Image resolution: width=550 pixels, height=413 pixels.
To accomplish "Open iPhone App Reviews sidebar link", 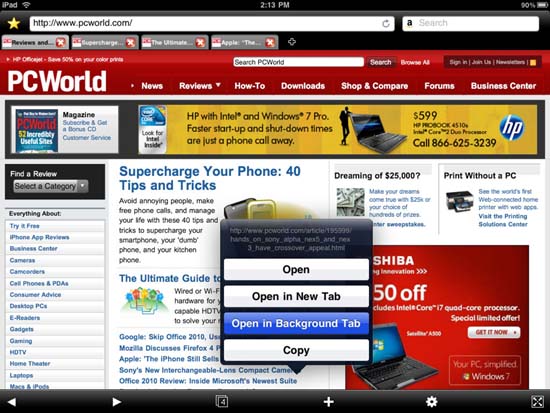I will tap(39, 238).
